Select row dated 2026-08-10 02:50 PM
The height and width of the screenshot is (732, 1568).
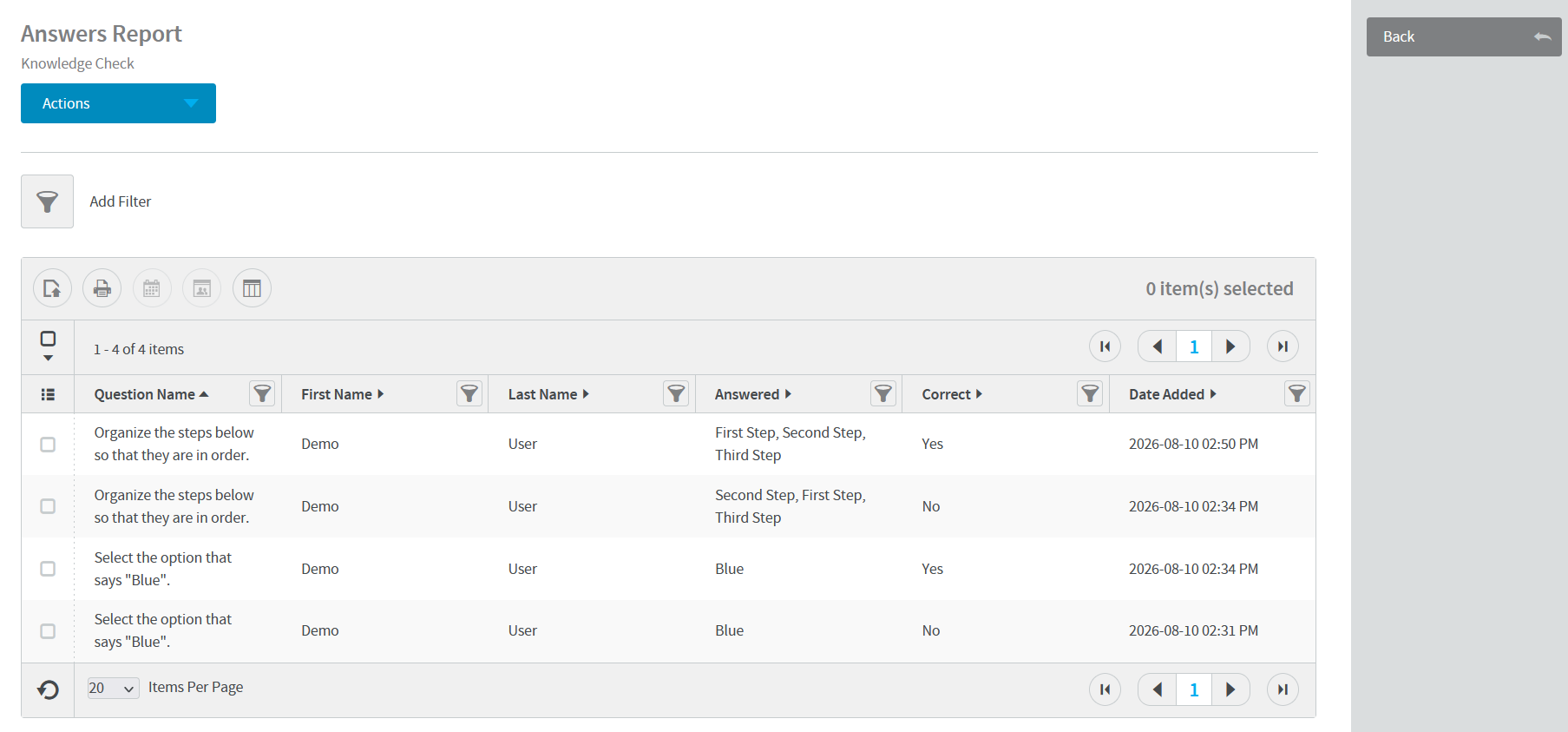click(x=48, y=445)
